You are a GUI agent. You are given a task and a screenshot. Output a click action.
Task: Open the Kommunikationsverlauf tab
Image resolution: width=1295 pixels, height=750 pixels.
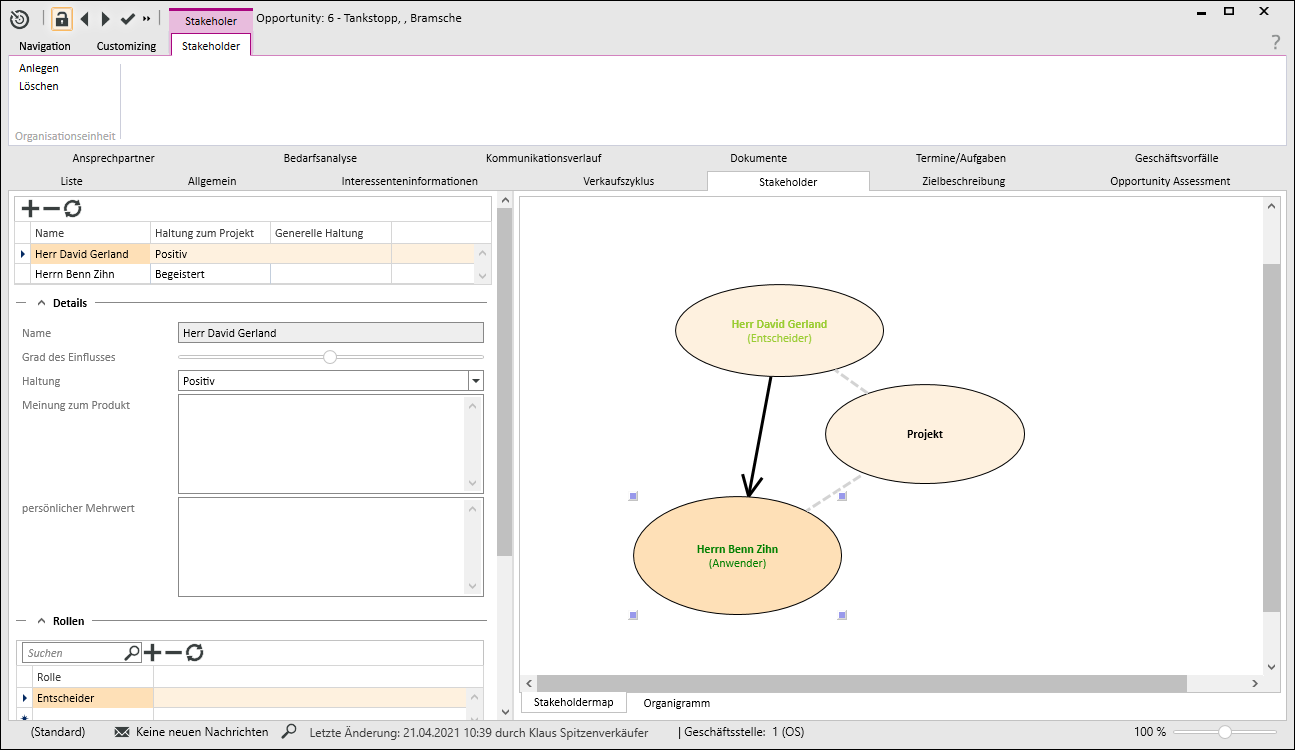pyautogui.click(x=544, y=158)
